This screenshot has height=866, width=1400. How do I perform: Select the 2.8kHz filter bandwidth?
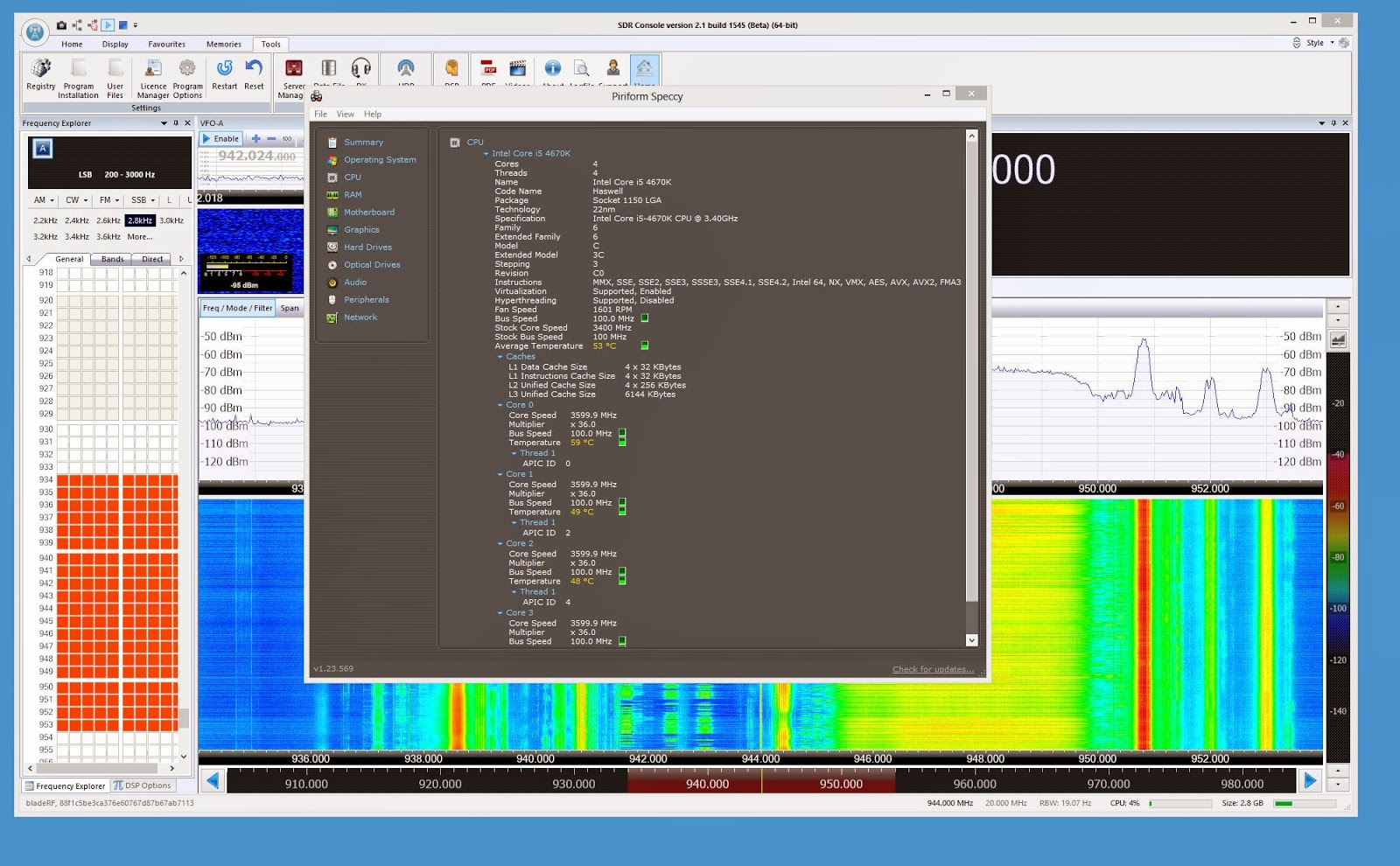tap(140, 221)
